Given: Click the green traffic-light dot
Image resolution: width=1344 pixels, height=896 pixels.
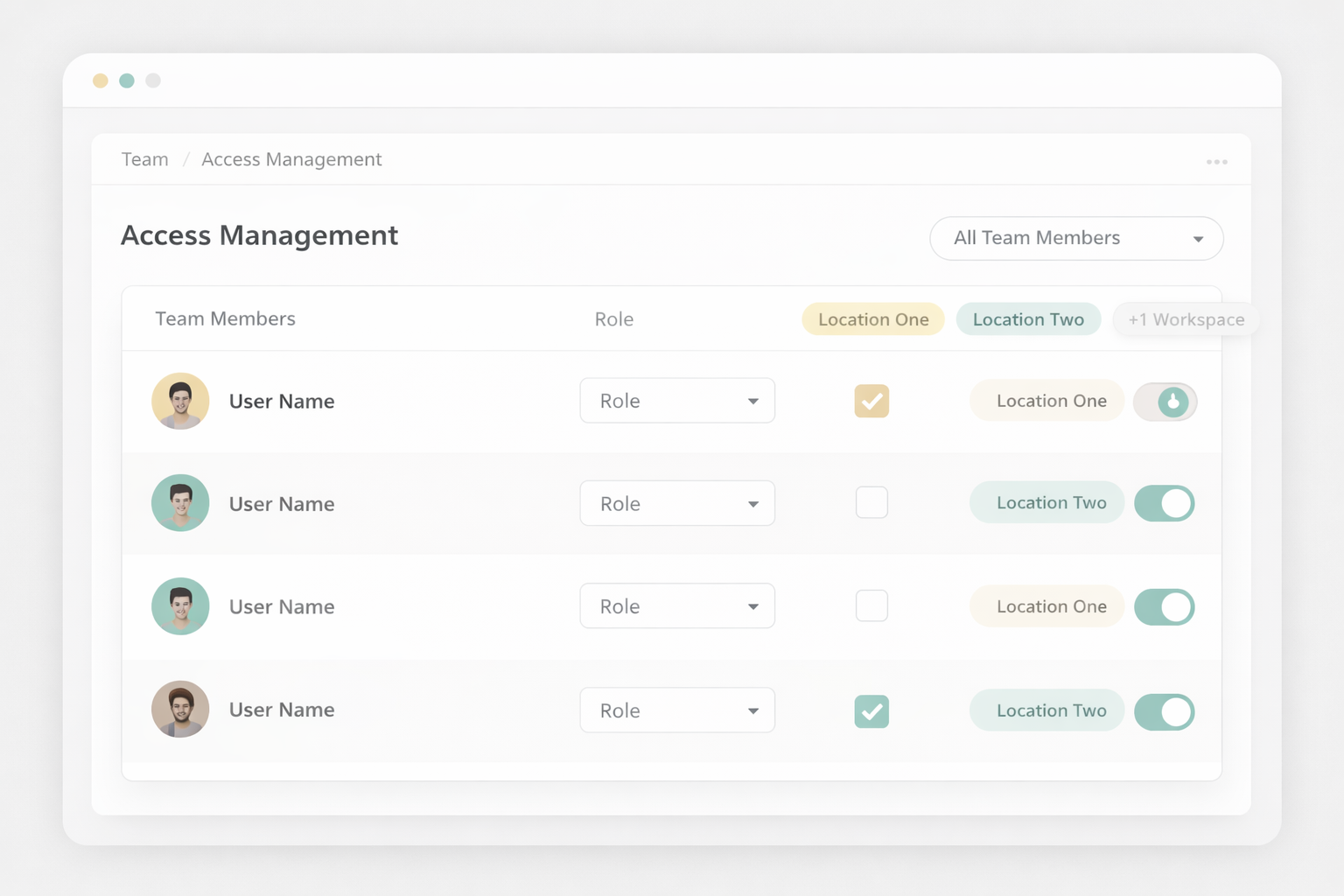Looking at the screenshot, I should 127,80.
